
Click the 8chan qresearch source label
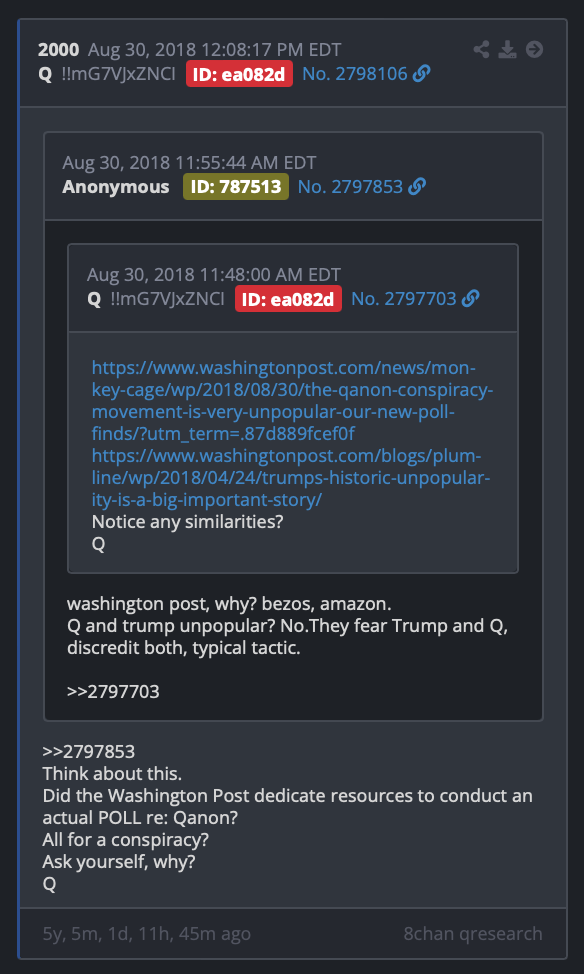(x=473, y=934)
